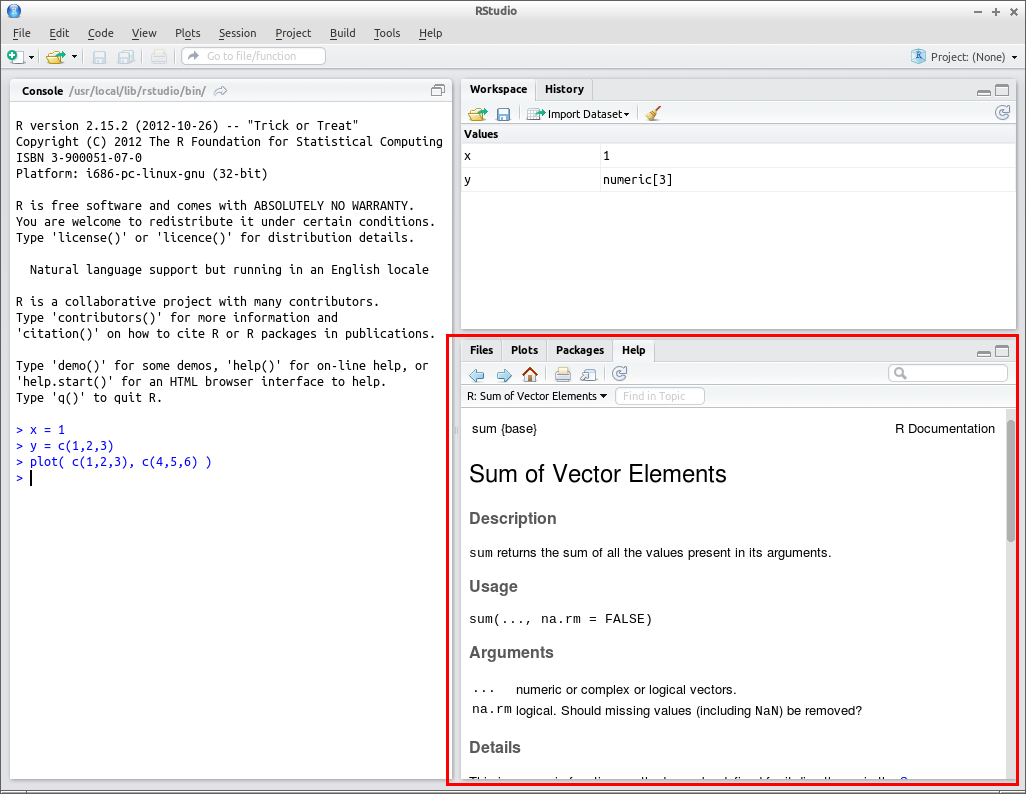Viewport: 1026px width, 794px height.
Task: Minimize the Workspace pane
Action: (983, 92)
